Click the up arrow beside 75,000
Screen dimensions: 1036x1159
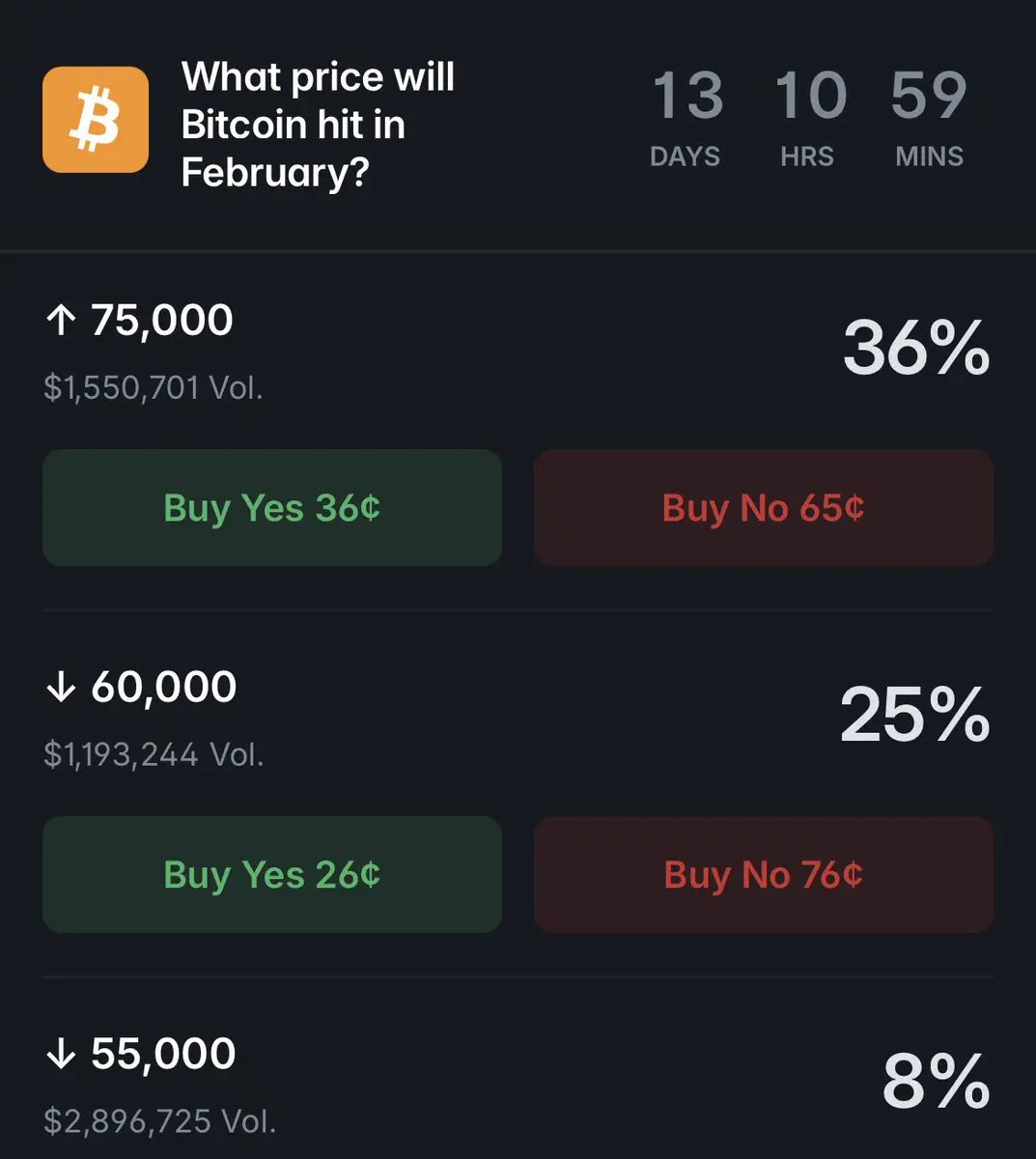click(61, 321)
